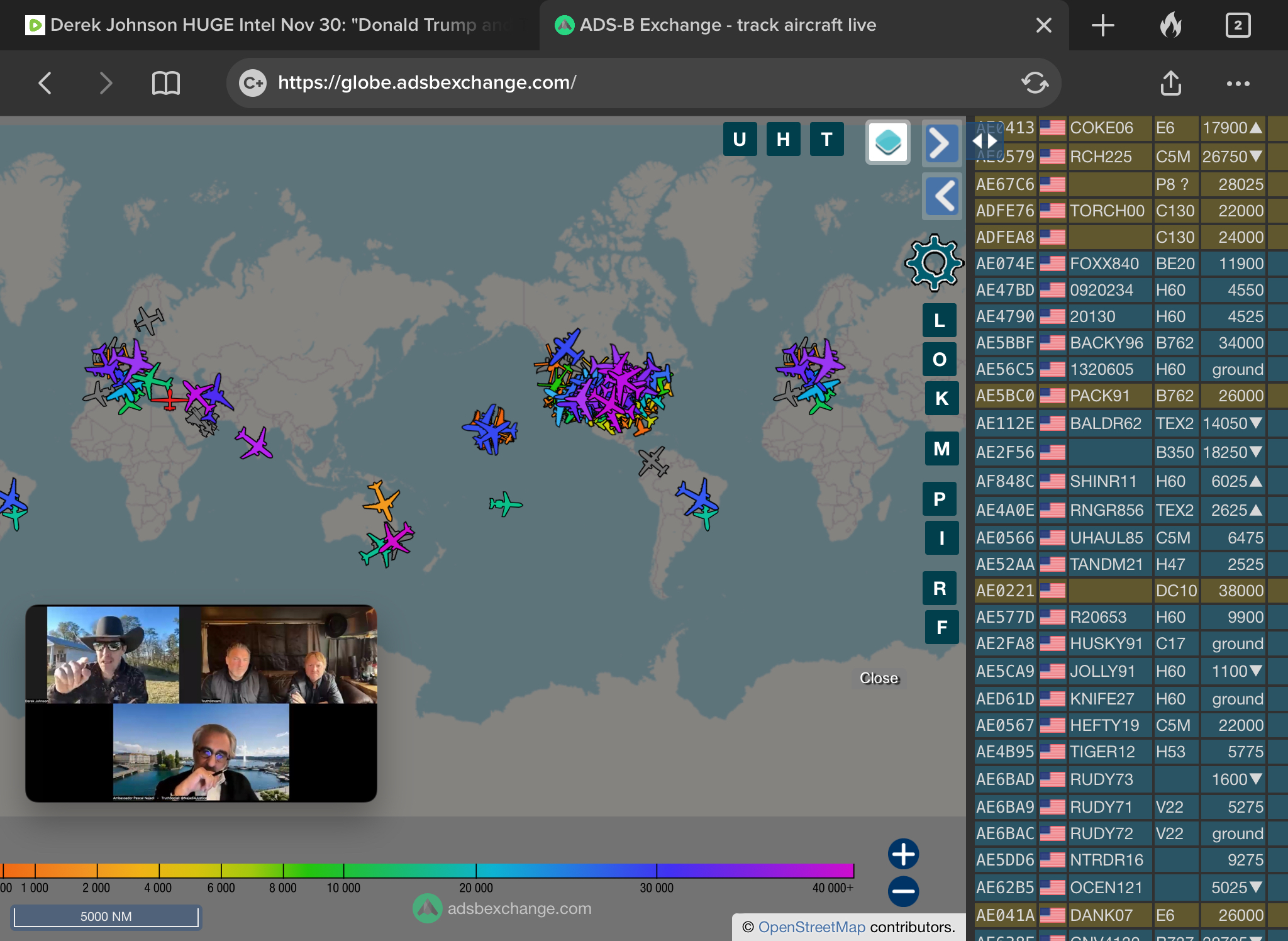Click the adsbexchange.com logo watermark link
The width and height of the screenshot is (1288, 941).
(x=502, y=908)
